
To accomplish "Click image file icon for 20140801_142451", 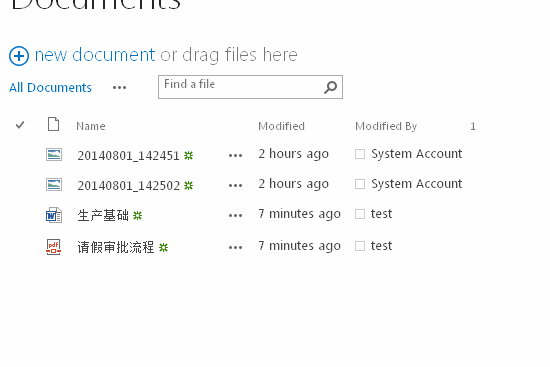I will (x=54, y=154).
